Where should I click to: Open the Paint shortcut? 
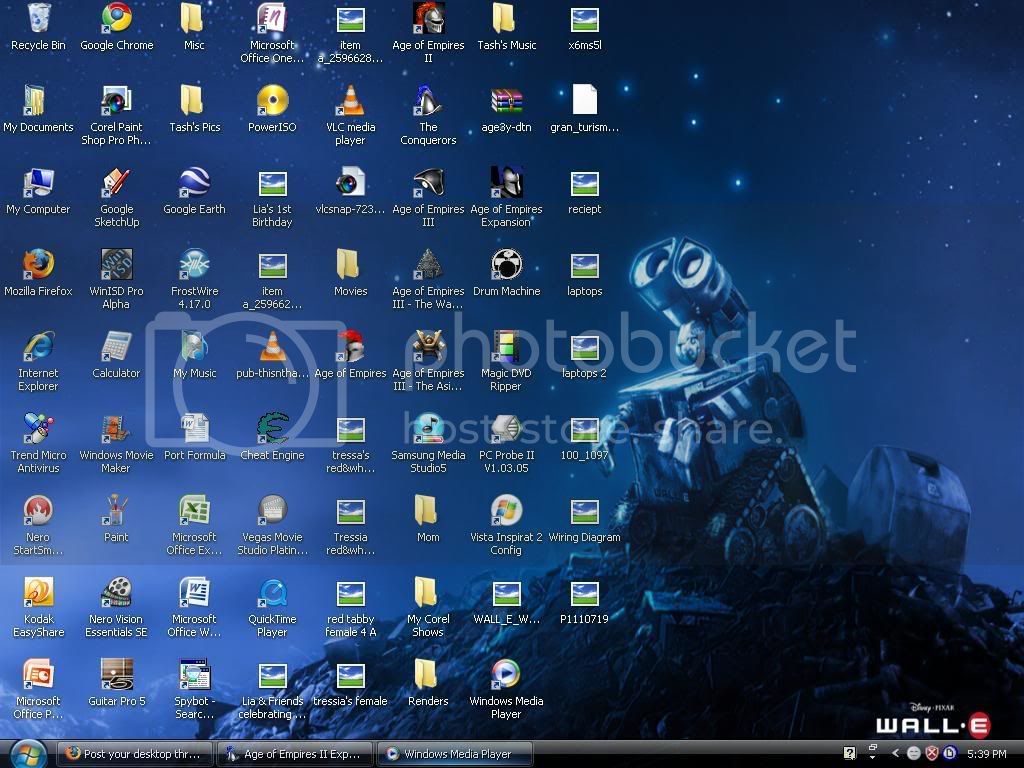tap(116, 511)
